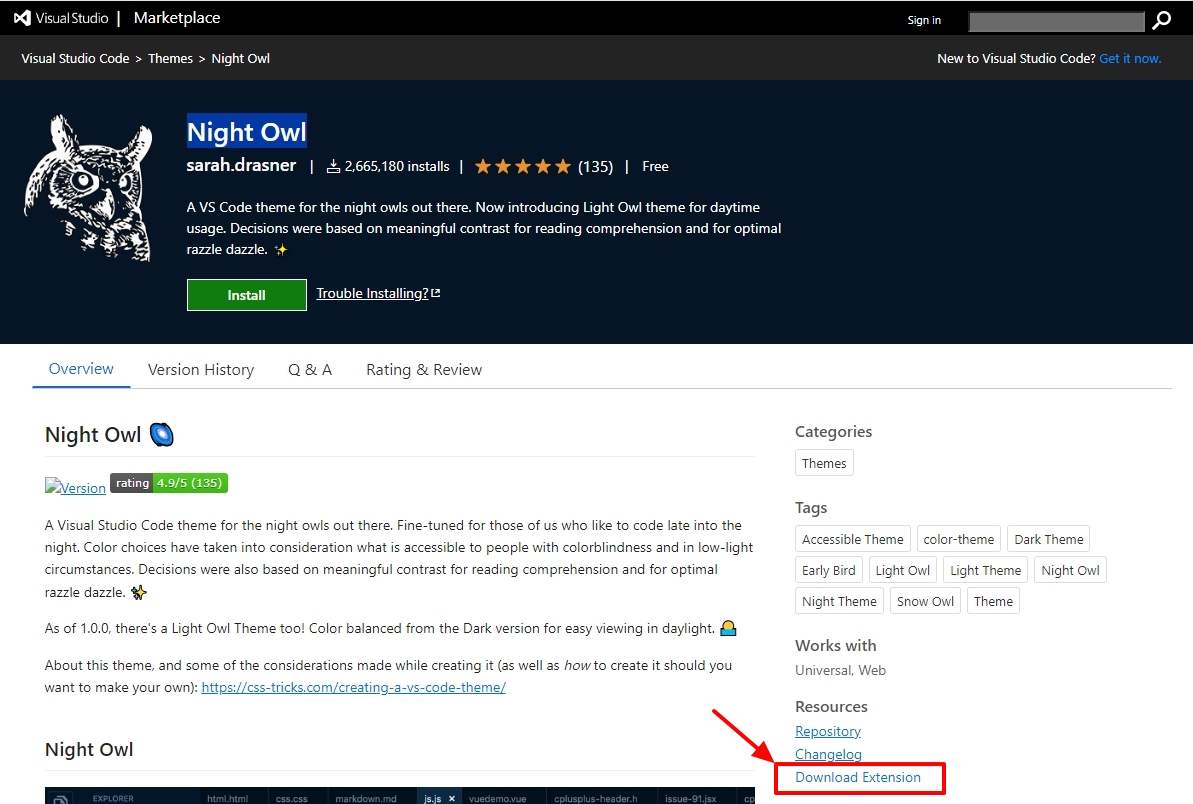Click the Dark Theme tag
Viewport: 1193px width, 804px height.
click(1048, 539)
